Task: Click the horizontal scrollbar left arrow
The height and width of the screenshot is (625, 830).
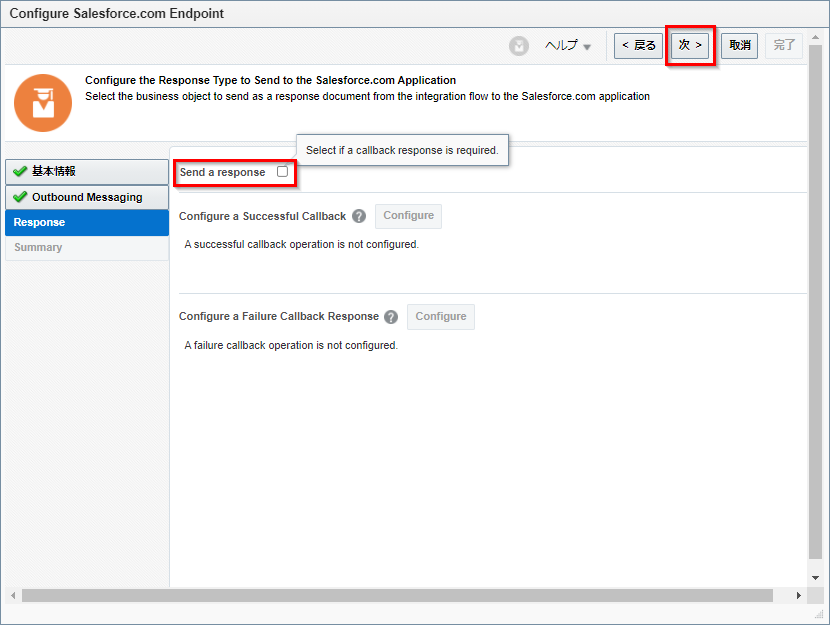Action: coord(13,595)
